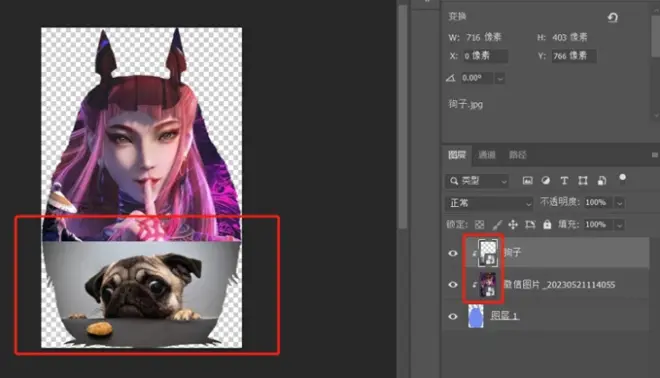Expand the opacity 100% dropdown arrow
The width and height of the screenshot is (660, 378).
click(x=619, y=203)
